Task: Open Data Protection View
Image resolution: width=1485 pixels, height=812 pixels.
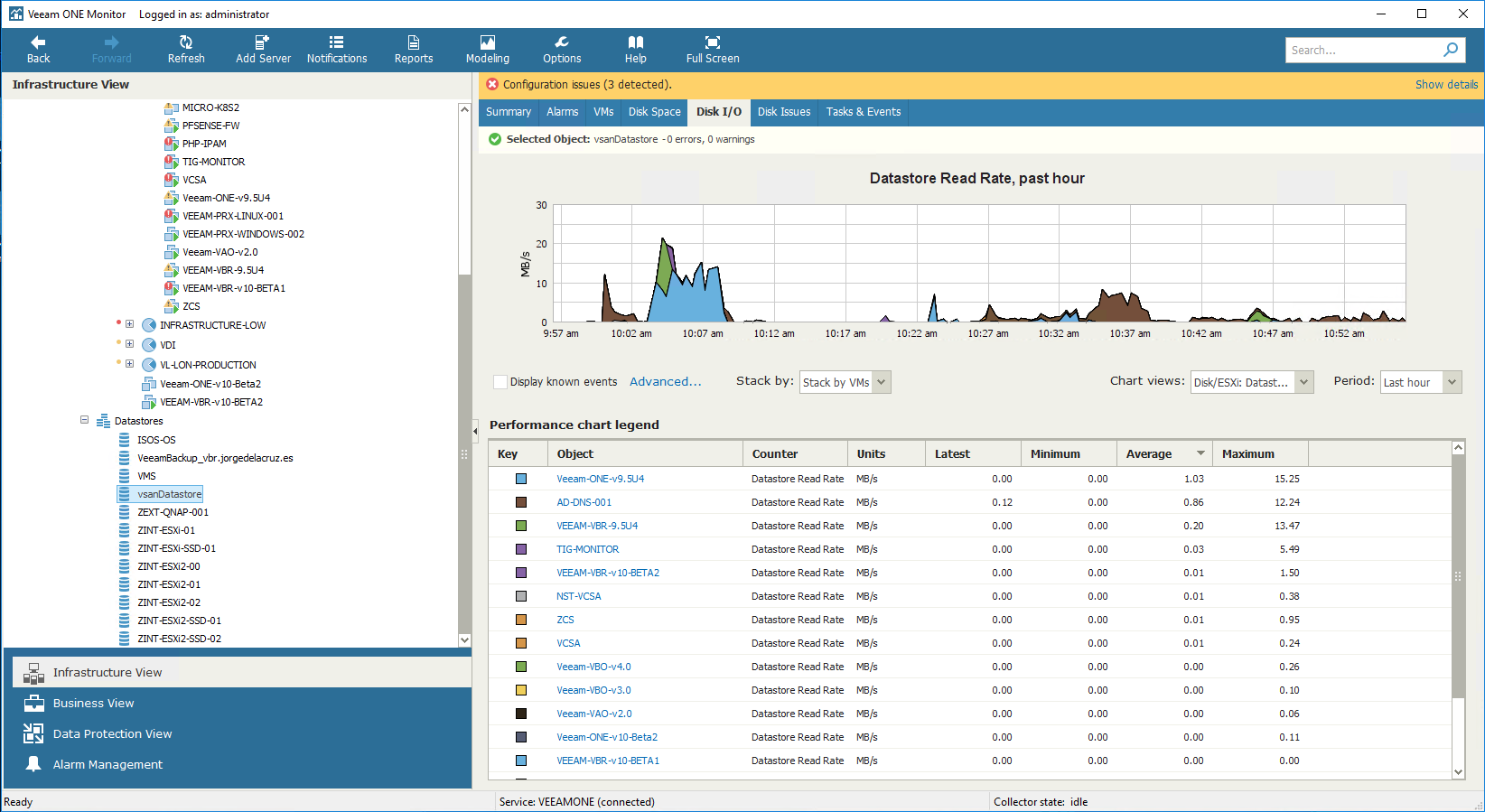Action: point(112,733)
